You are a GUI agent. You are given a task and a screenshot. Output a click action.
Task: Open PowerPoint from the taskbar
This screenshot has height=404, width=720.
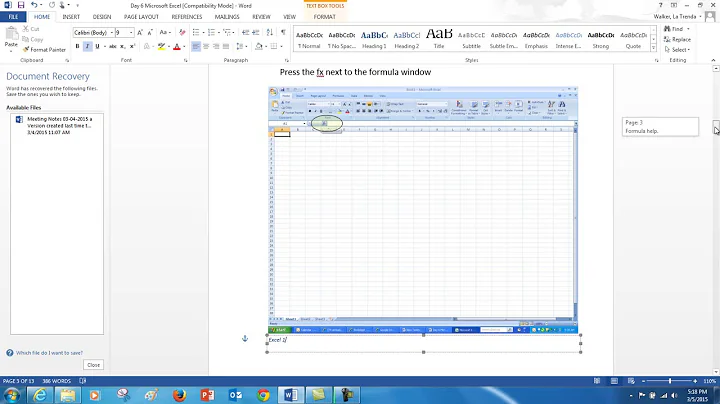(x=207, y=395)
